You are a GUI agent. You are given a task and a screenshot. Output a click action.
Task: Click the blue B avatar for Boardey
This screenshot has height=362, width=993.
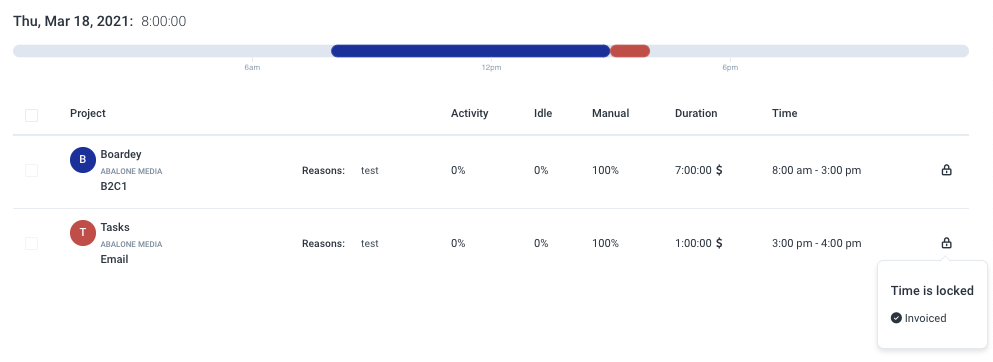pyautogui.click(x=82, y=160)
